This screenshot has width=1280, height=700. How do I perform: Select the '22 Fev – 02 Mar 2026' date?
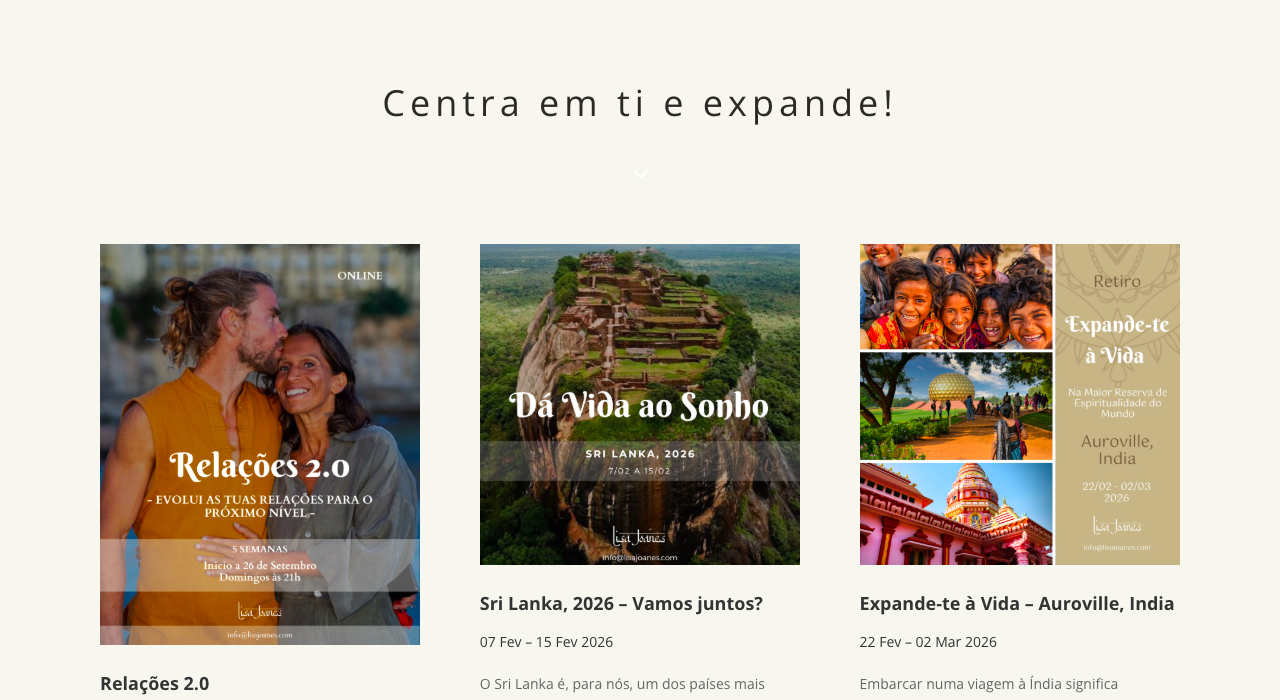(928, 642)
